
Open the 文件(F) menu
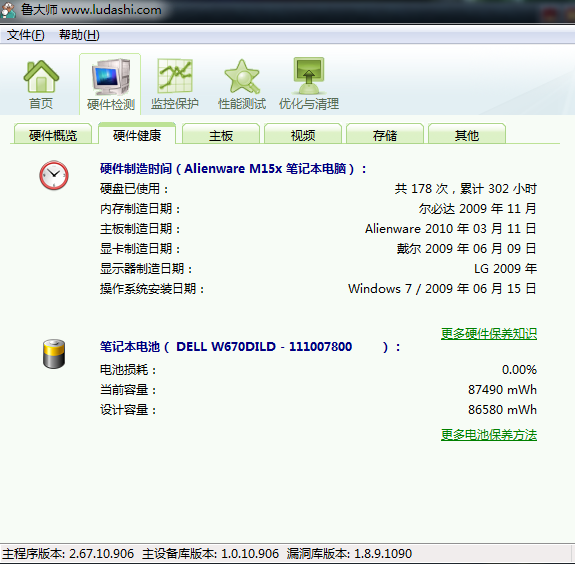point(26,35)
